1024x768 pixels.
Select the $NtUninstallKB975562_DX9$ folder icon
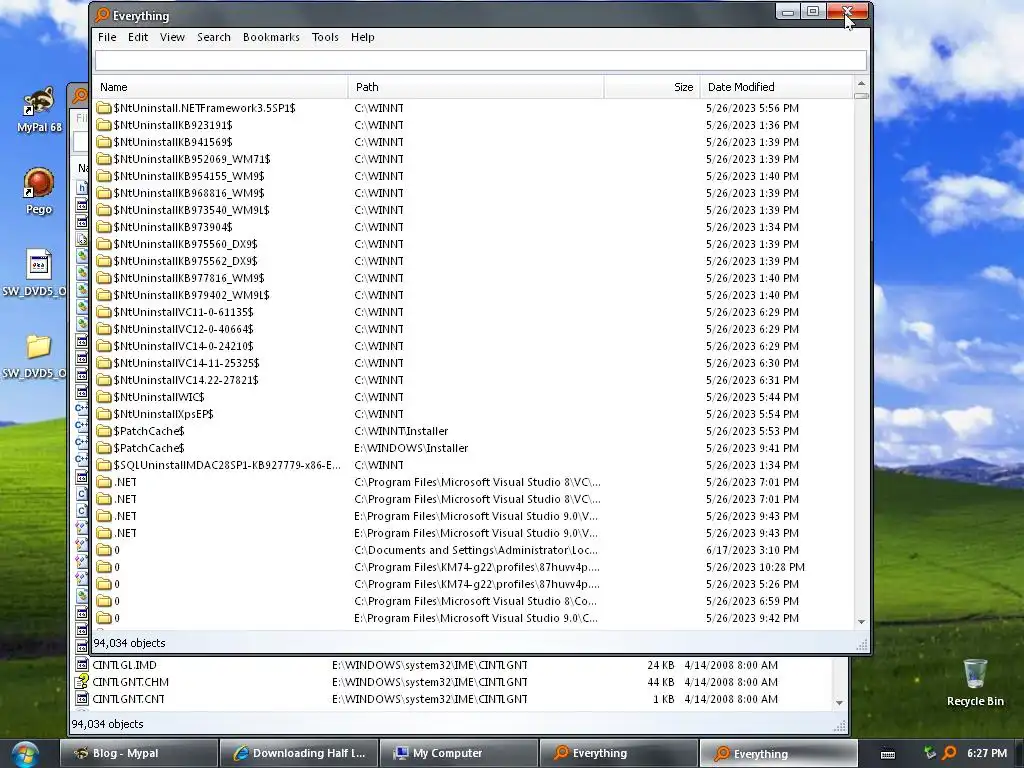click(x=104, y=261)
